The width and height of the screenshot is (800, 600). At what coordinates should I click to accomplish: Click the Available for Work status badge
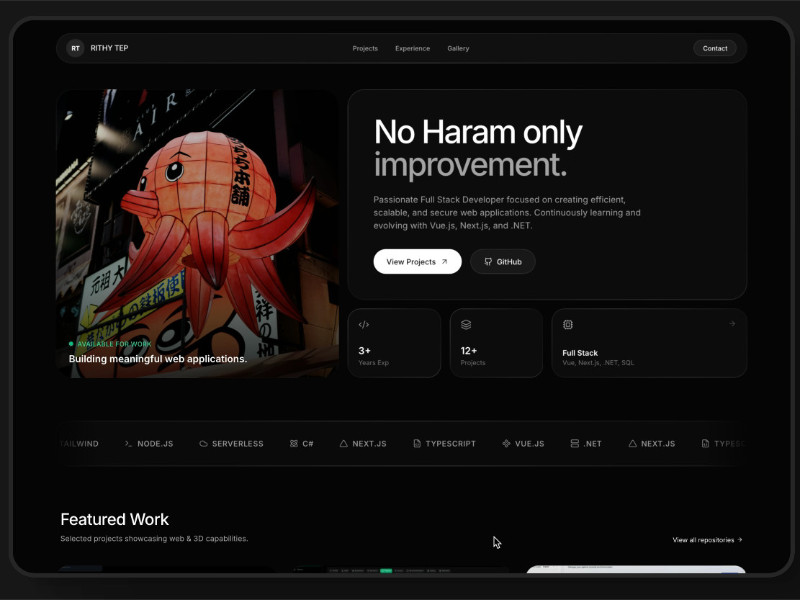(110, 344)
